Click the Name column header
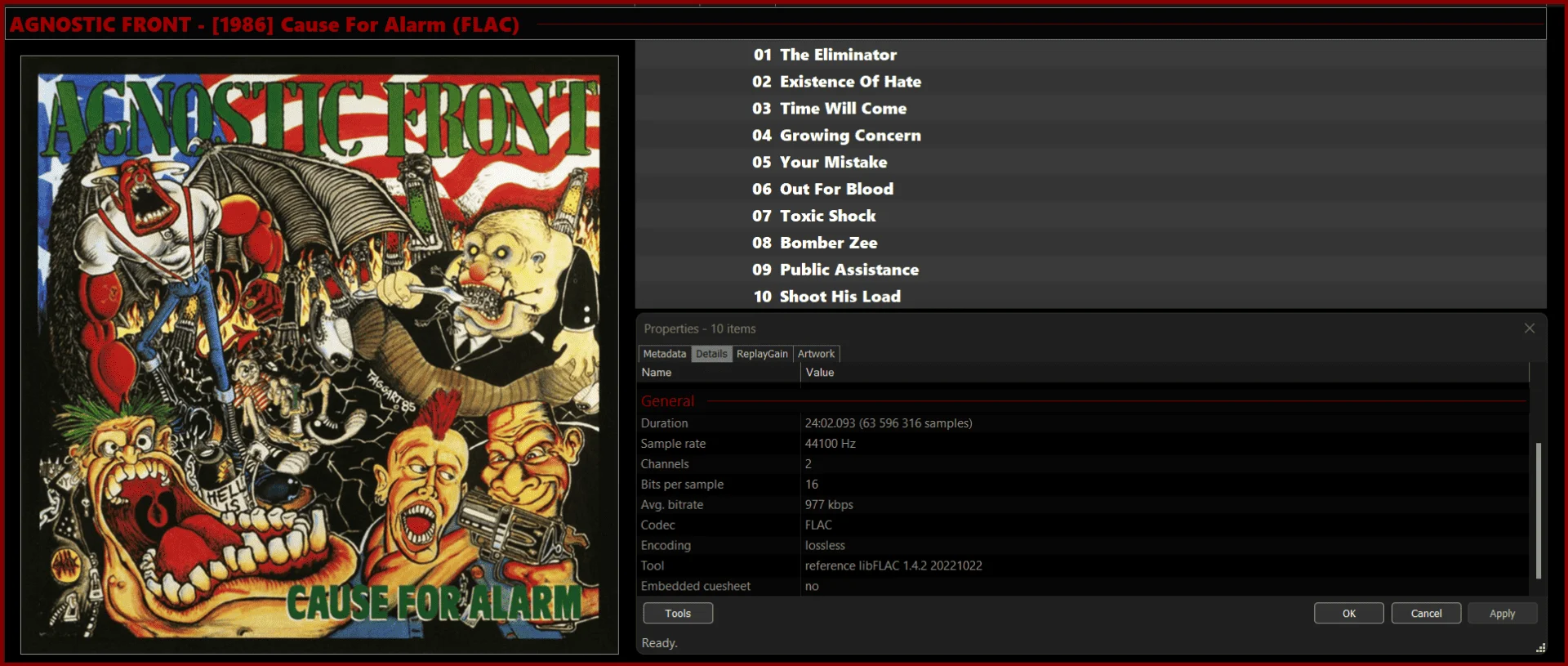The height and width of the screenshot is (666, 1568). [x=719, y=373]
